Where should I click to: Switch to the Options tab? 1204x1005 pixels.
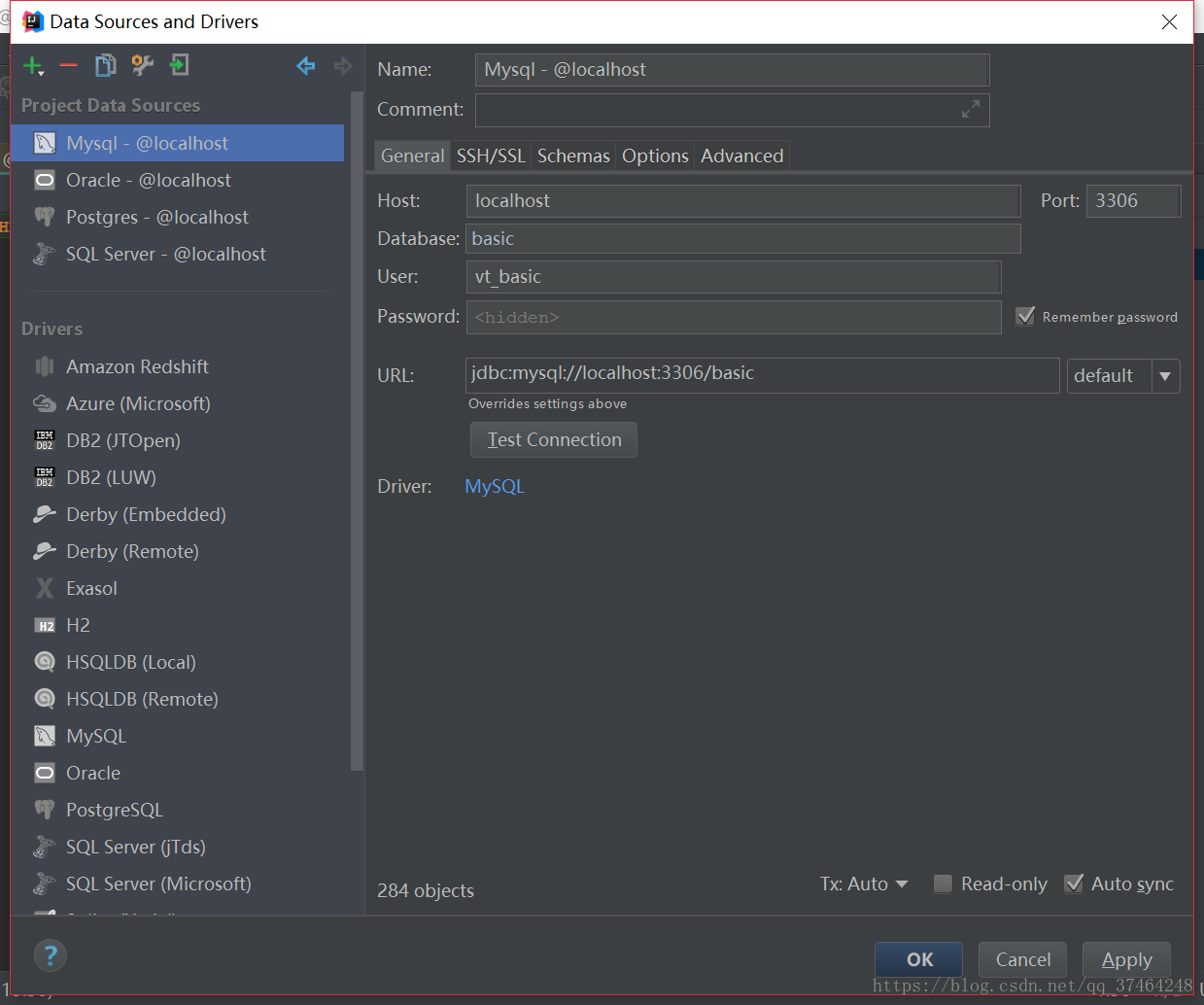pos(655,156)
